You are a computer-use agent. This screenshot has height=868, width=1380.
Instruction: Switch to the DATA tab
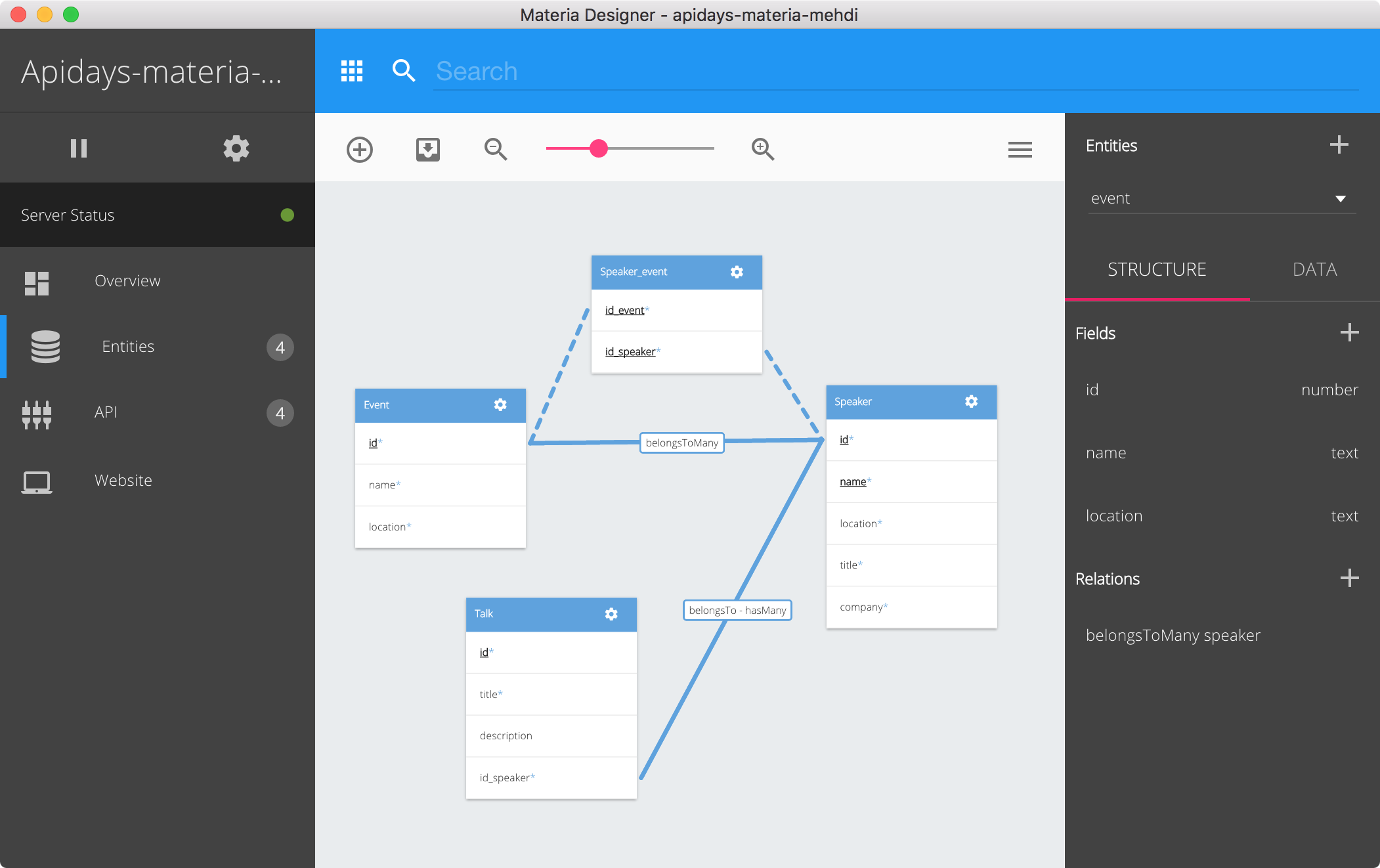(1314, 270)
